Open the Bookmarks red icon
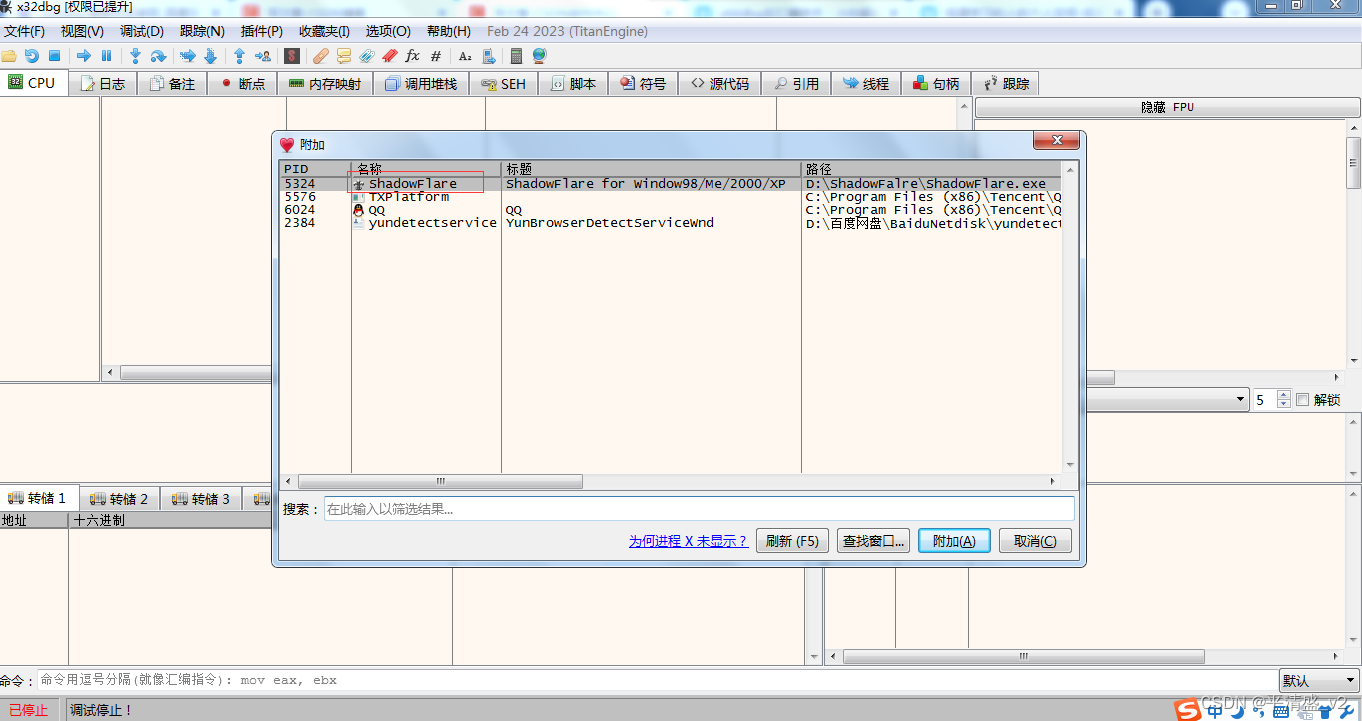This screenshot has width=1362, height=721. [389, 56]
